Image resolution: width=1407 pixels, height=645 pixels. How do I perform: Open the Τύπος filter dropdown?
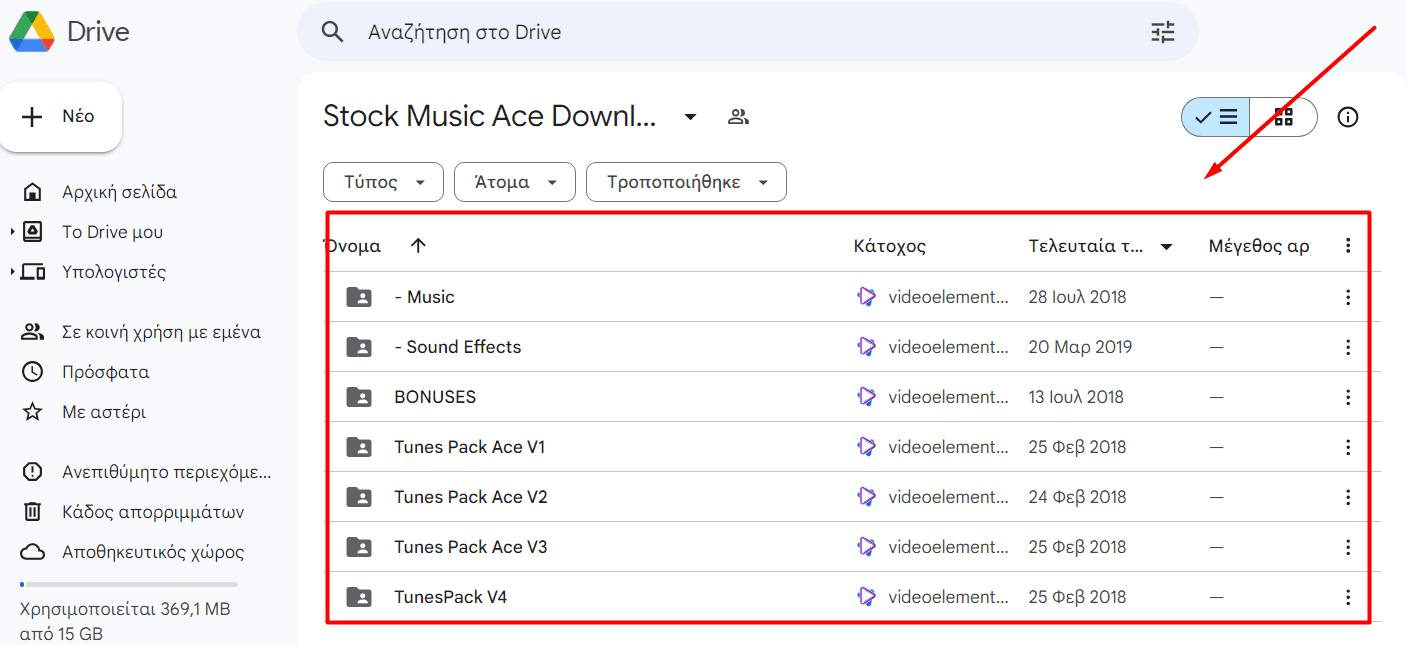[384, 182]
